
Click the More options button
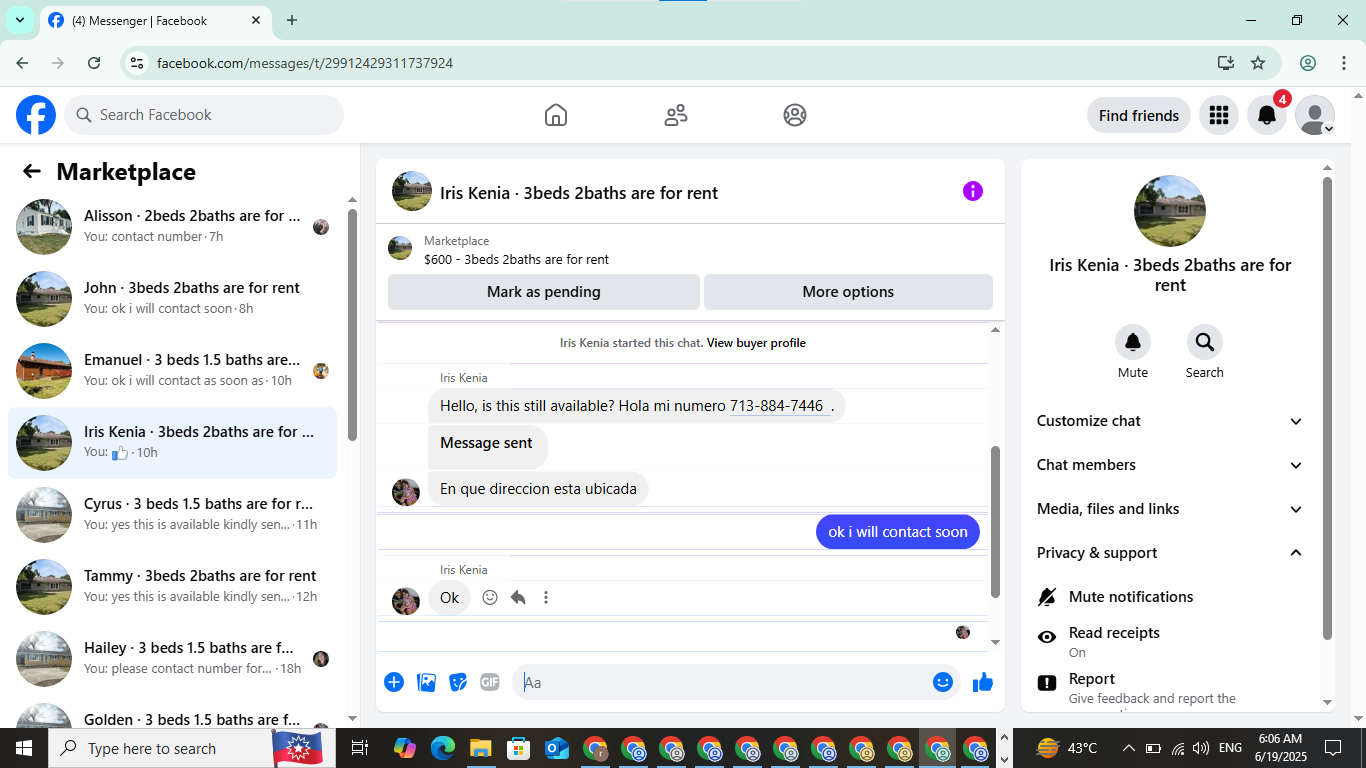pyautogui.click(x=848, y=292)
